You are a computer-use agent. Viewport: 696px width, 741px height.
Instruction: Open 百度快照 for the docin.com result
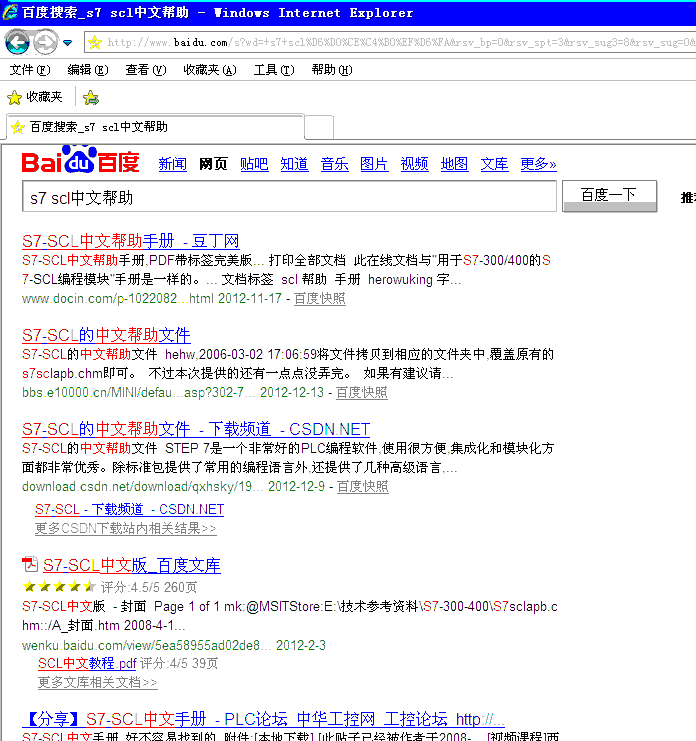320,299
